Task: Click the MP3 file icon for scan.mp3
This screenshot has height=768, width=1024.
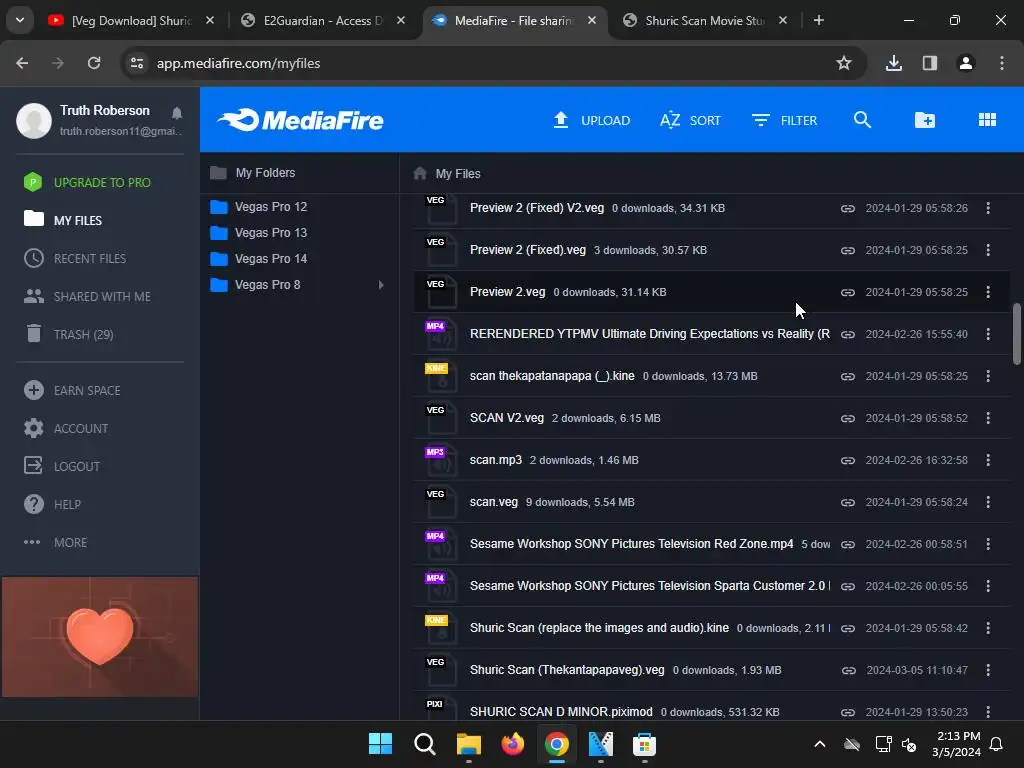Action: point(440,460)
